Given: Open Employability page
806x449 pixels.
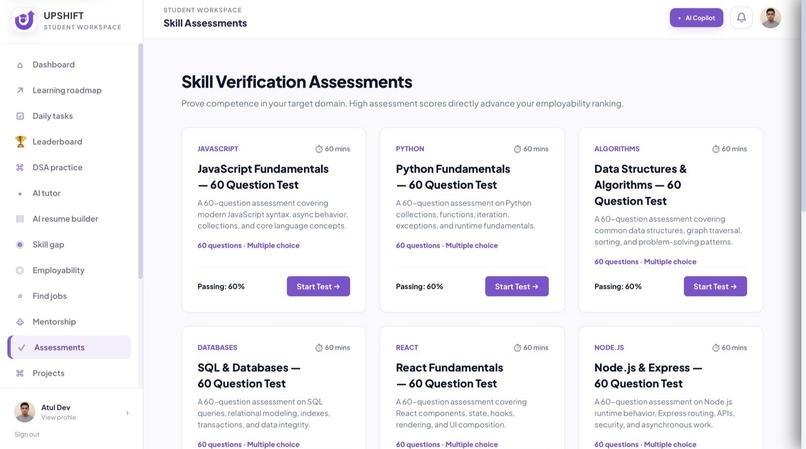Looking at the screenshot, I should coord(69,271).
